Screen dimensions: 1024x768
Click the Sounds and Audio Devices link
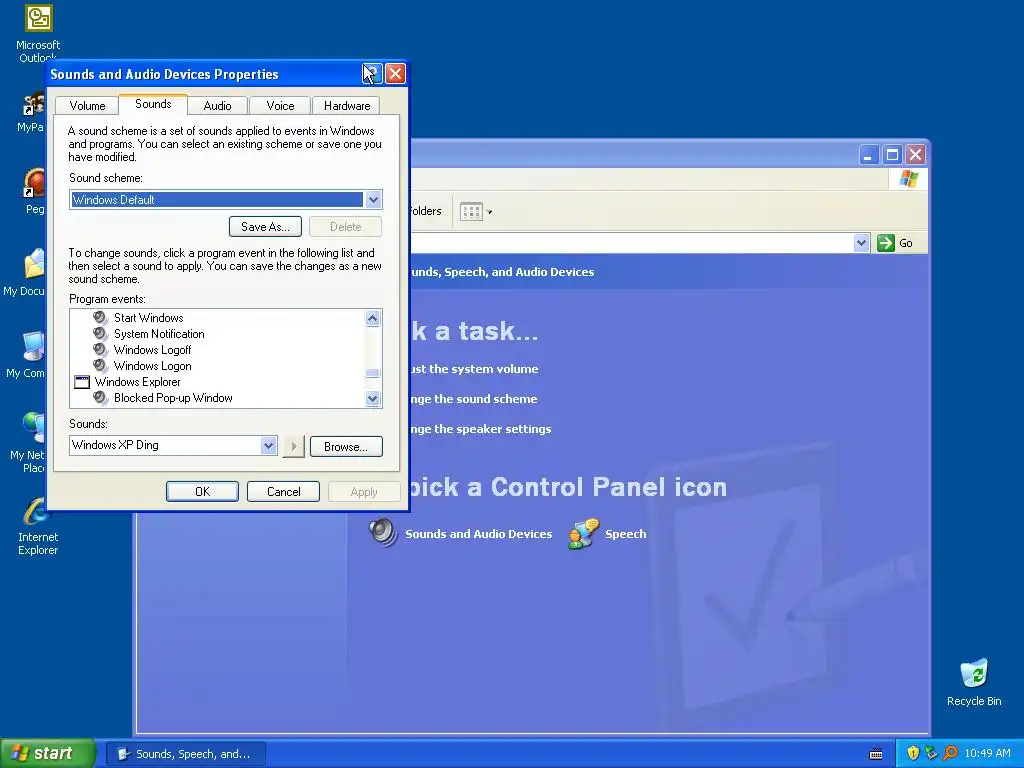(479, 534)
